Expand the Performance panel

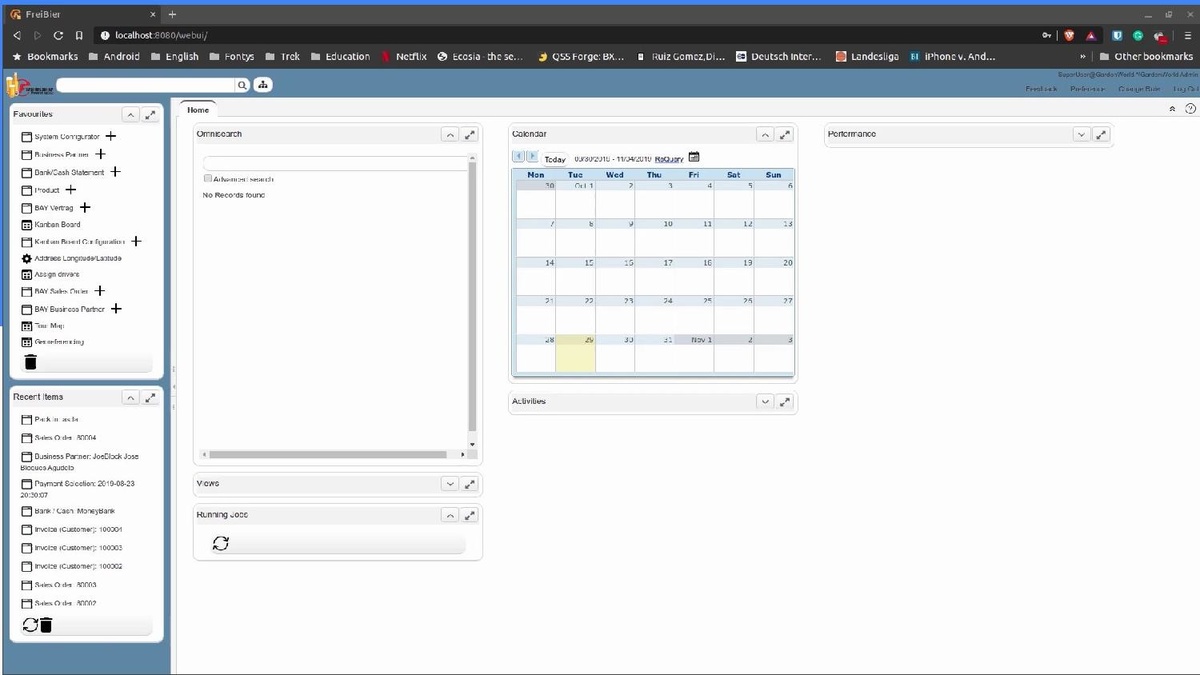1080,134
